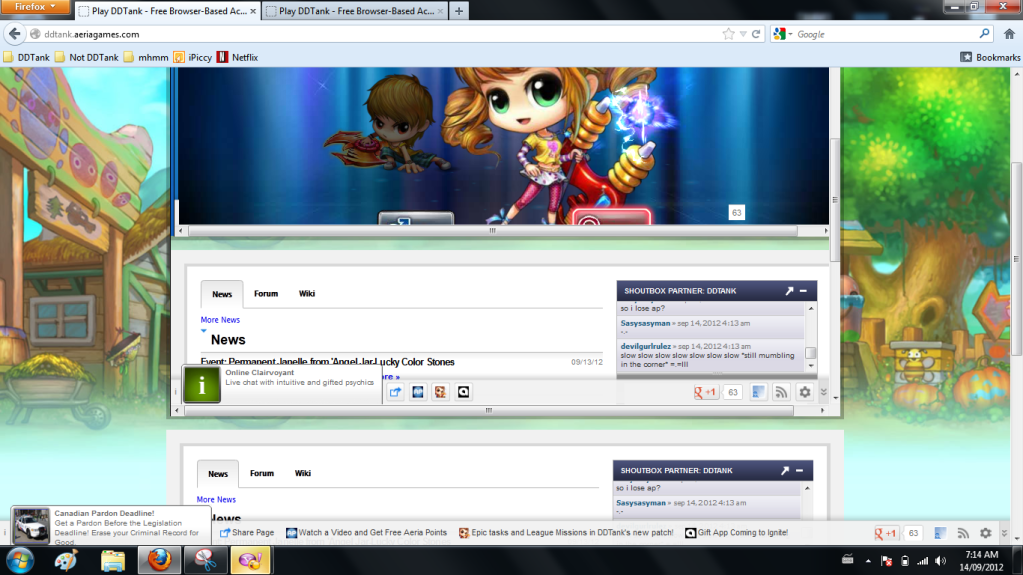Open More News link in the lower page
1023x575 pixels.
216,499
